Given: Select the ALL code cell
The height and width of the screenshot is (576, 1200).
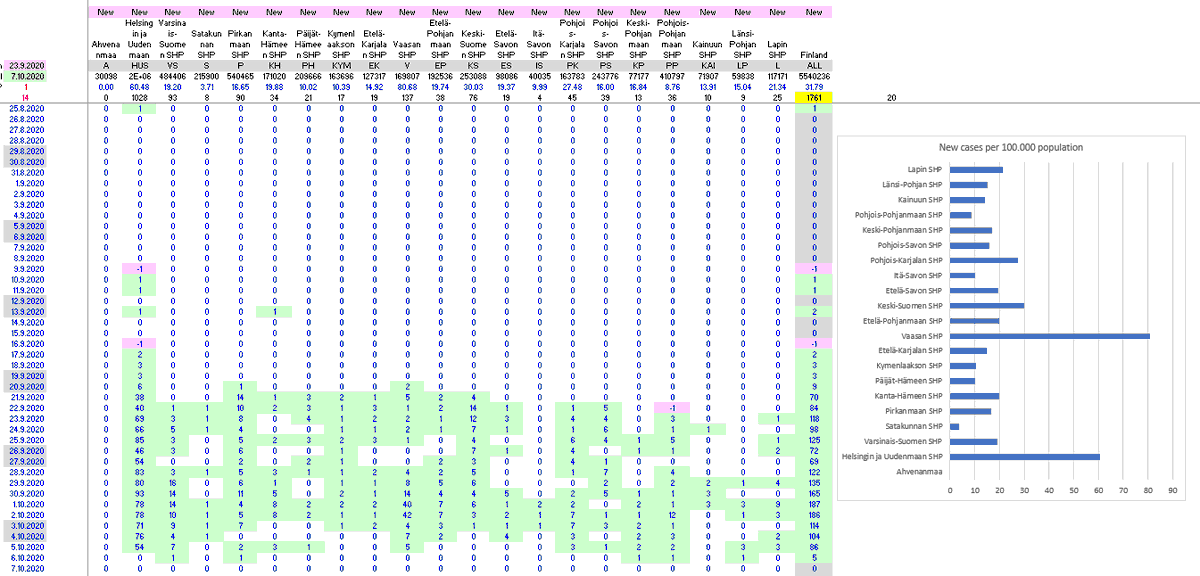Looking at the screenshot, I should point(815,65).
